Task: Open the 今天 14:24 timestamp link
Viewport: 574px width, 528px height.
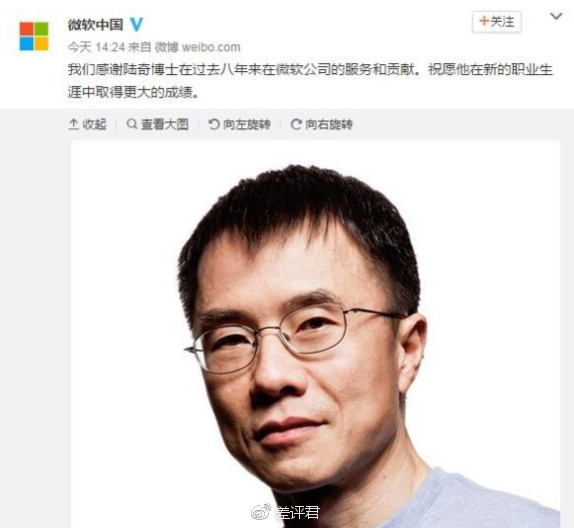Action: point(96,47)
